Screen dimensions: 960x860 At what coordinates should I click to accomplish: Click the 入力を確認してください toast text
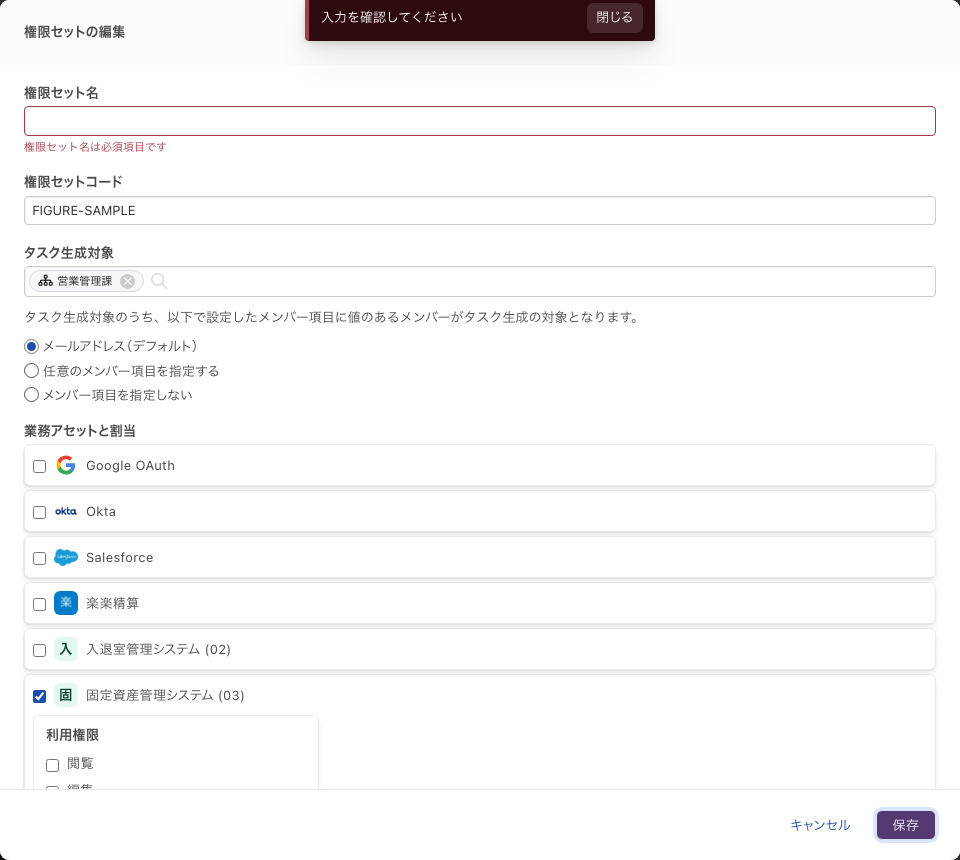coord(392,17)
